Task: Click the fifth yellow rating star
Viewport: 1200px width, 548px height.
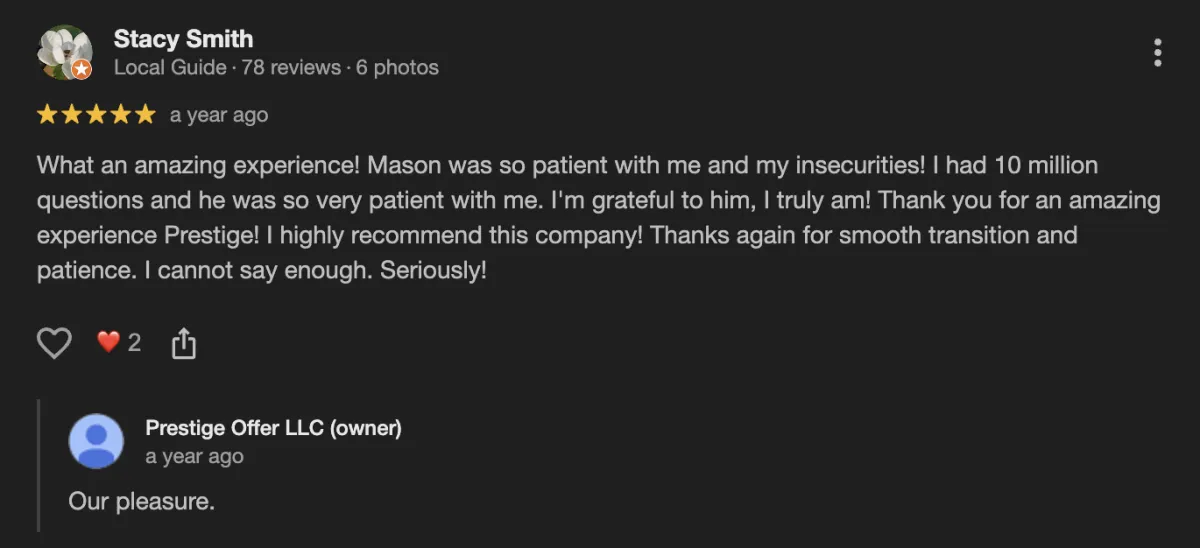Action: (x=145, y=115)
